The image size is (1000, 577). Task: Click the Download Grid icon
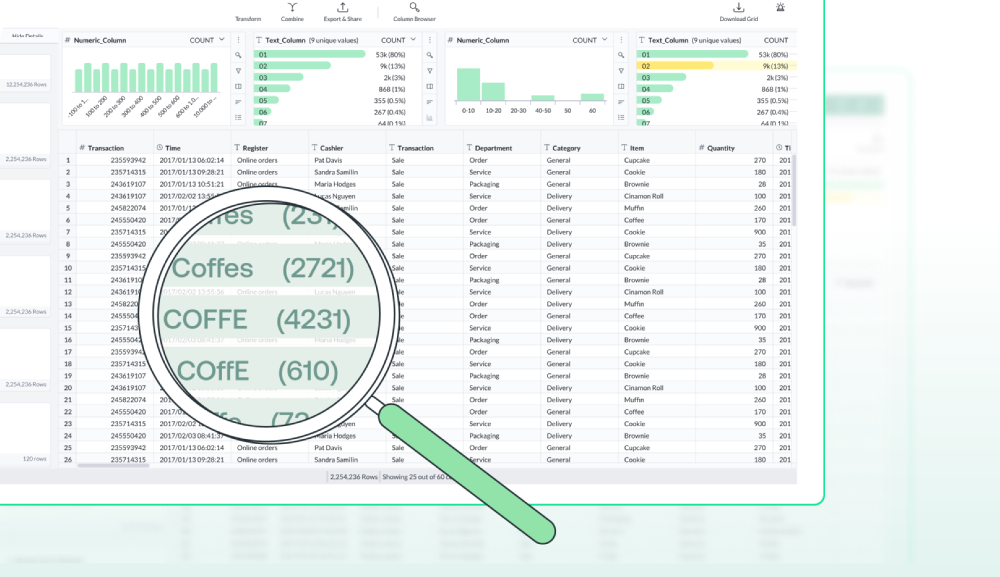click(737, 12)
